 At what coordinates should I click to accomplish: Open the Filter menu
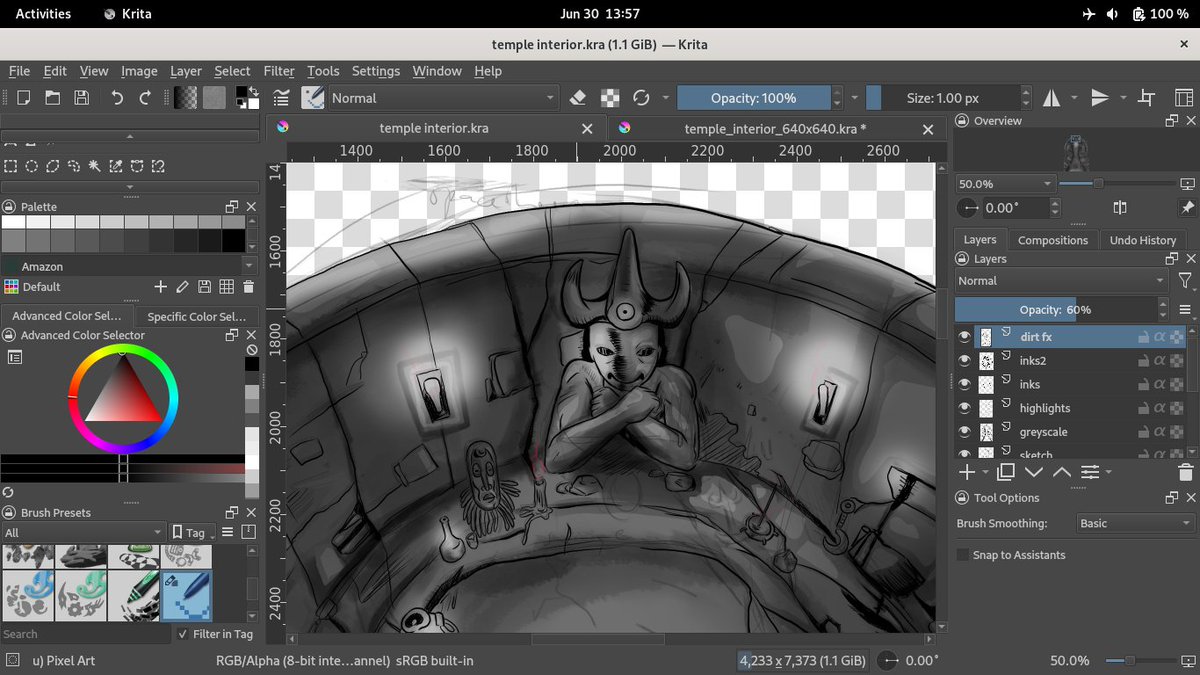tap(279, 71)
